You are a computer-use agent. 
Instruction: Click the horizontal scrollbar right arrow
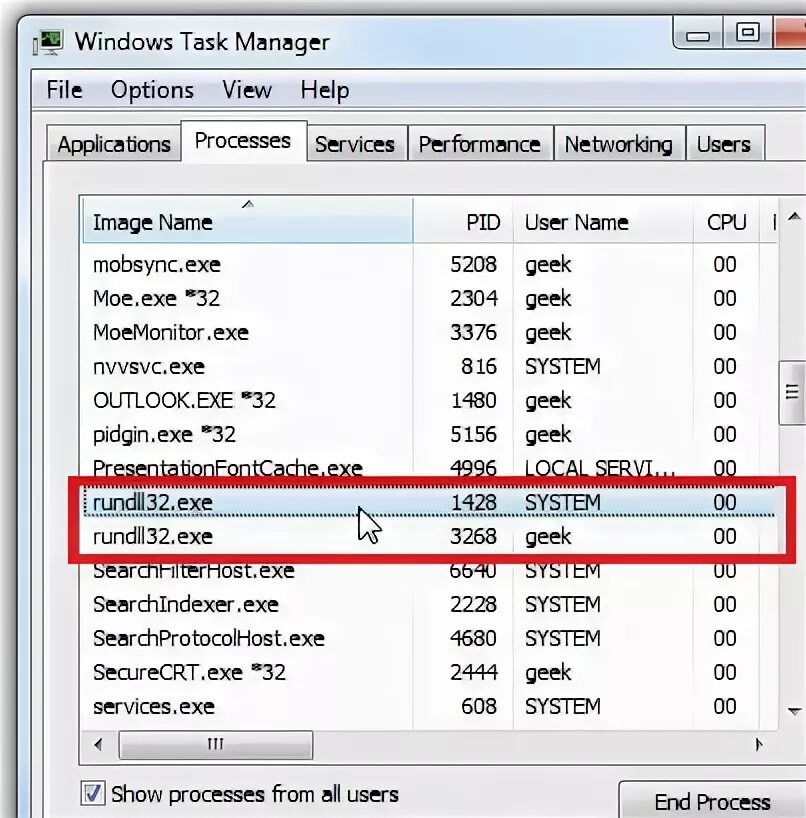(x=760, y=744)
